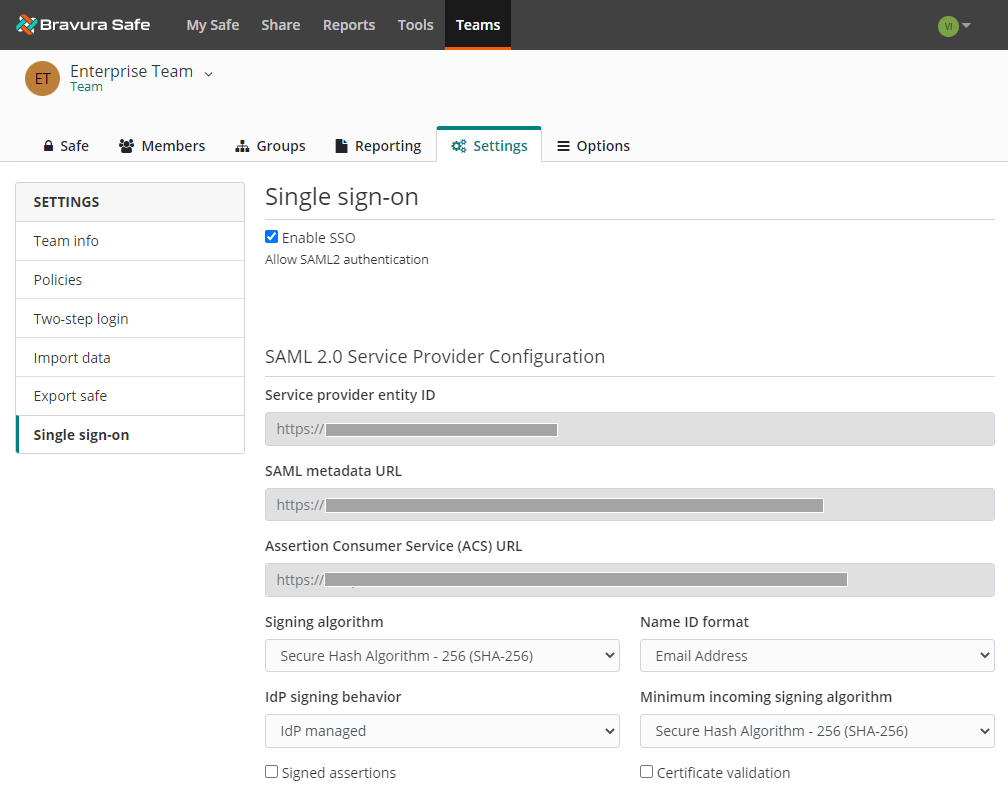This screenshot has width=1008, height=797.
Task: Click the Enterprise Team ET avatar
Action: coord(42,78)
